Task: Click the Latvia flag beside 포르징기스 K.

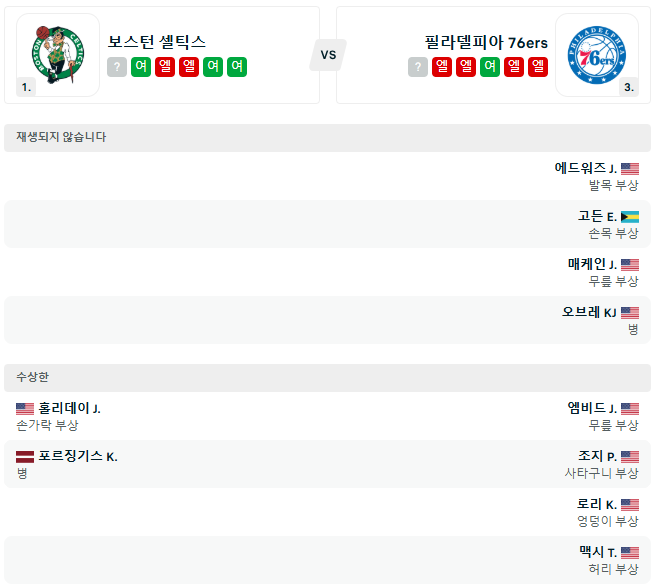Action: [x=25, y=457]
